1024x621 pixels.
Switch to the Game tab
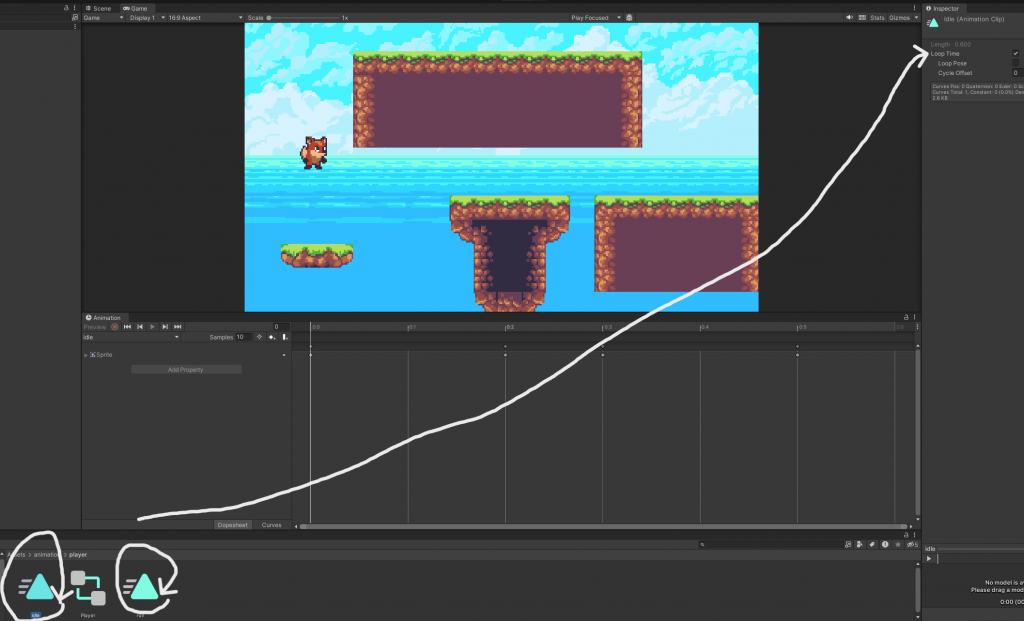tap(135, 8)
